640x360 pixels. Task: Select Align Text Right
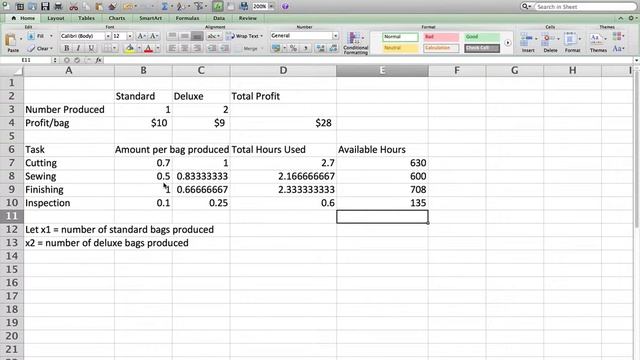click(x=197, y=48)
